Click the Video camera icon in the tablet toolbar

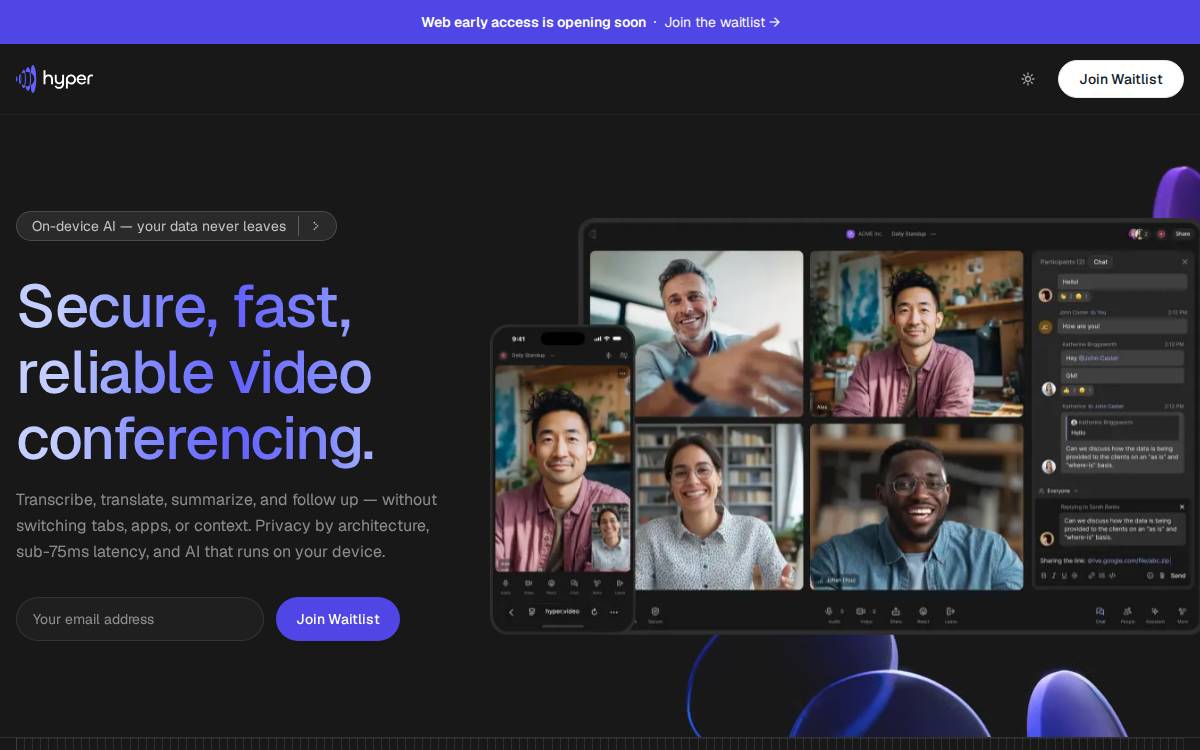861,611
